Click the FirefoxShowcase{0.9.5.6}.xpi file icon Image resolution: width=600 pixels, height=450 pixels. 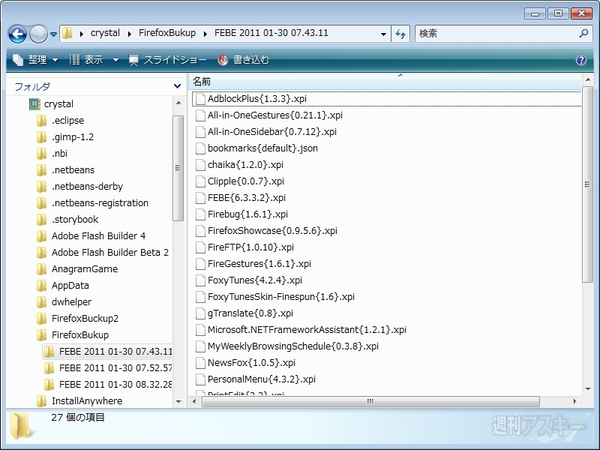point(201,231)
